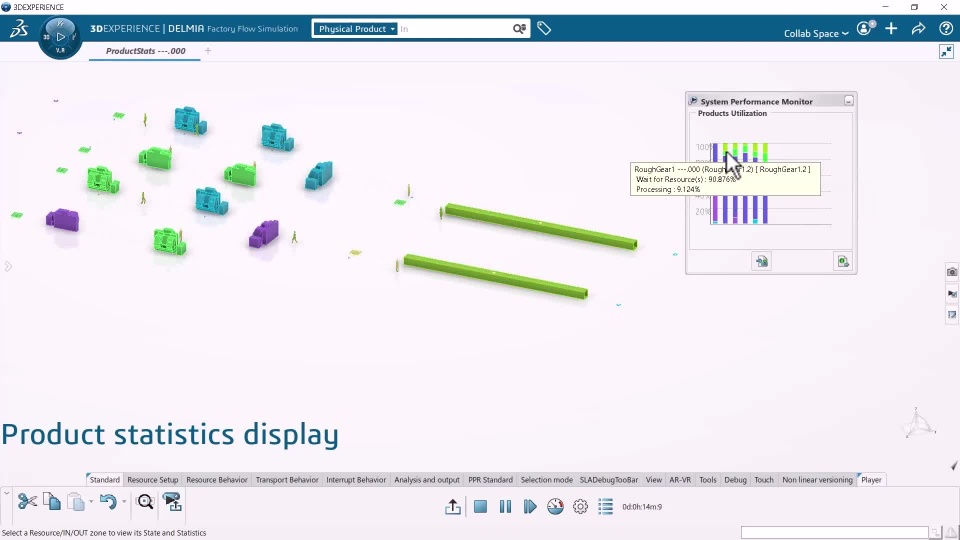
Task: Click the axis orientation triad
Action: pos(919,423)
